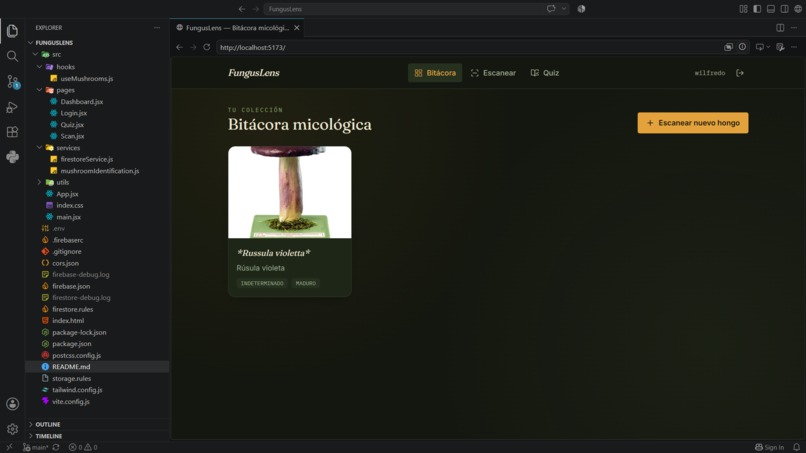Open README.md file

[x=71, y=367]
